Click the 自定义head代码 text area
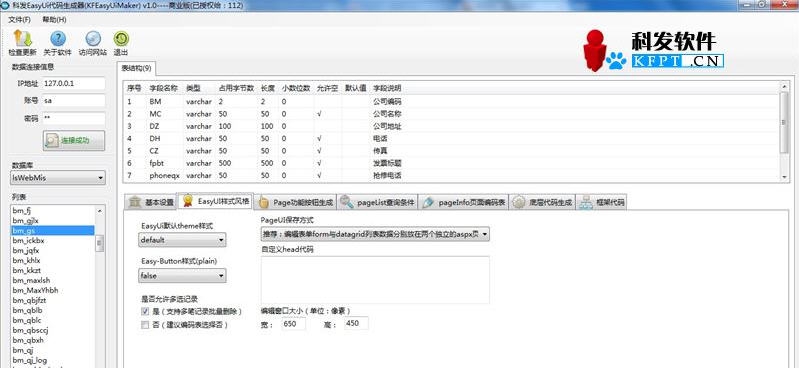799x368 pixels. click(375, 280)
